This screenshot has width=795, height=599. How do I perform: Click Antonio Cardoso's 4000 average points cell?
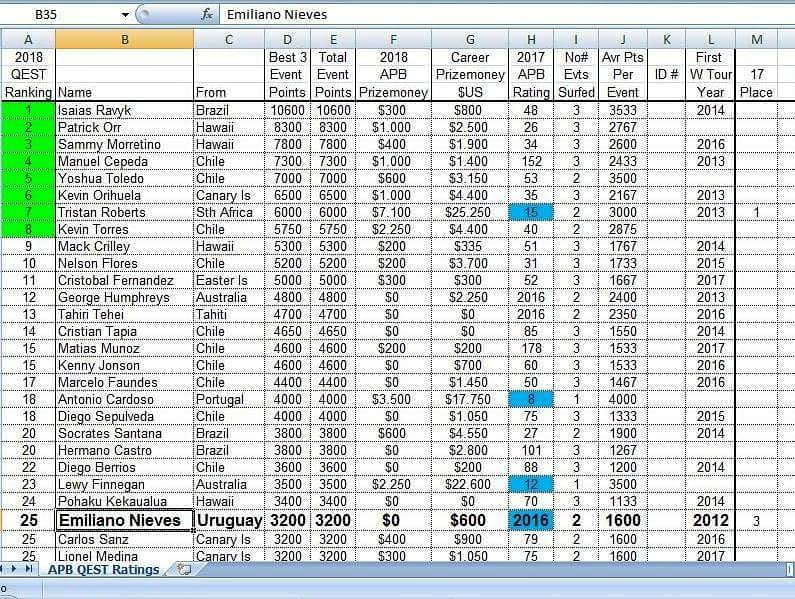pos(623,399)
